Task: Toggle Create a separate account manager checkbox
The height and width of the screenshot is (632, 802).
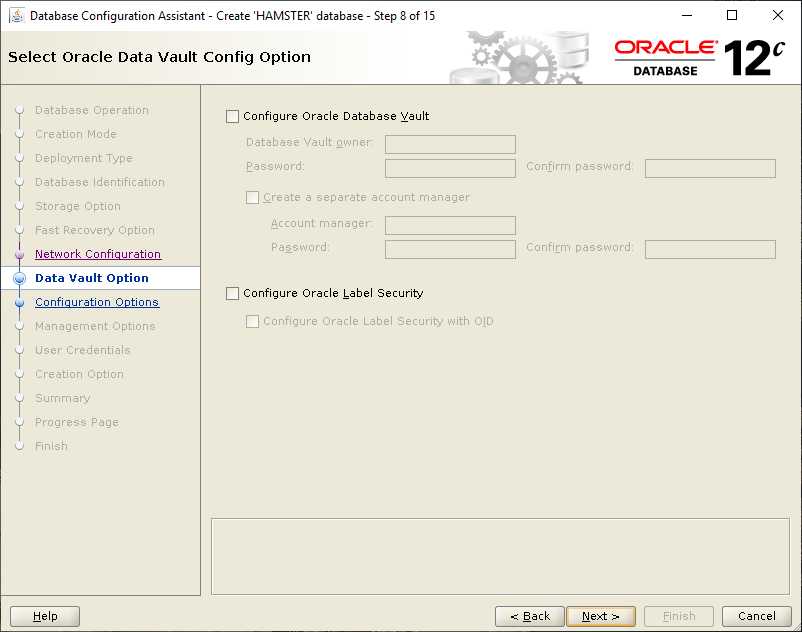Action: coord(252,197)
